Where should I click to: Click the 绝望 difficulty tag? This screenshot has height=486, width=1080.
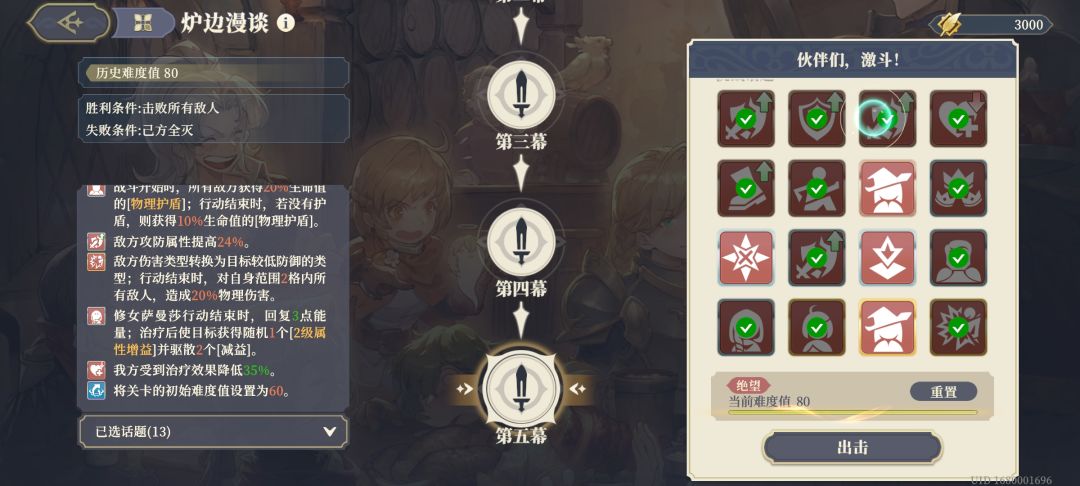pyautogui.click(x=748, y=386)
